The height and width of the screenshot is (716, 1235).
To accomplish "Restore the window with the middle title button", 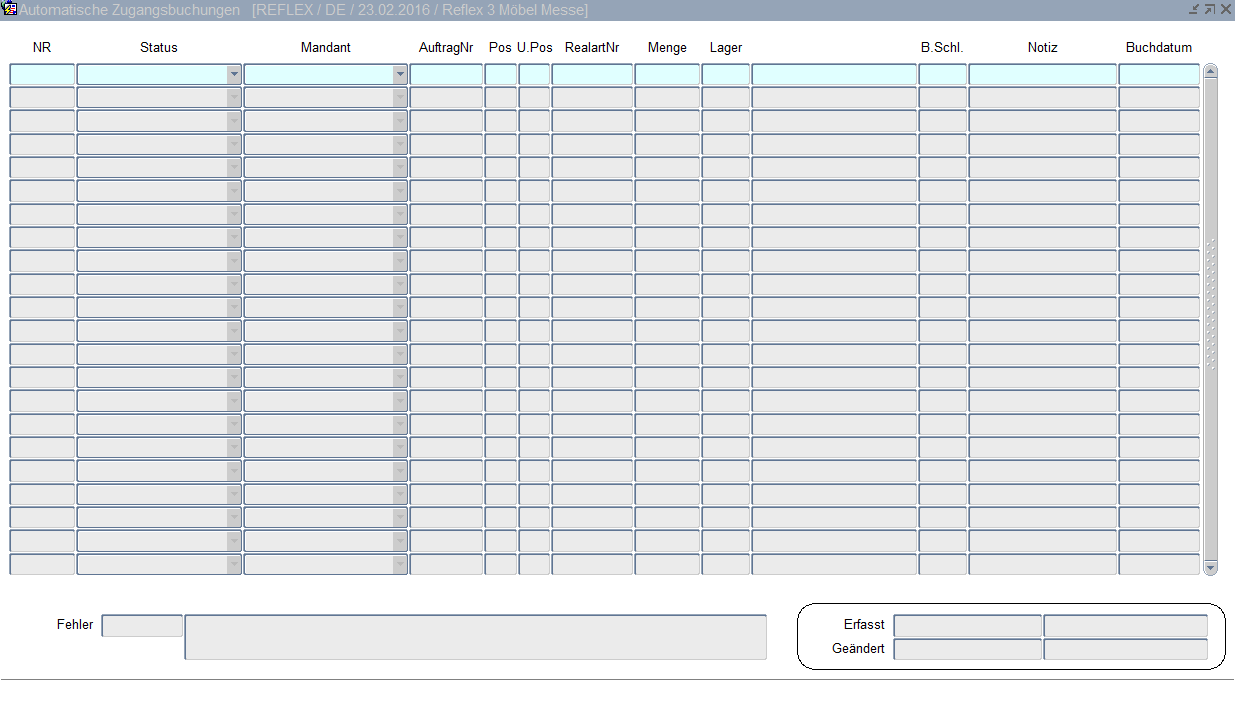I will click(1209, 9).
